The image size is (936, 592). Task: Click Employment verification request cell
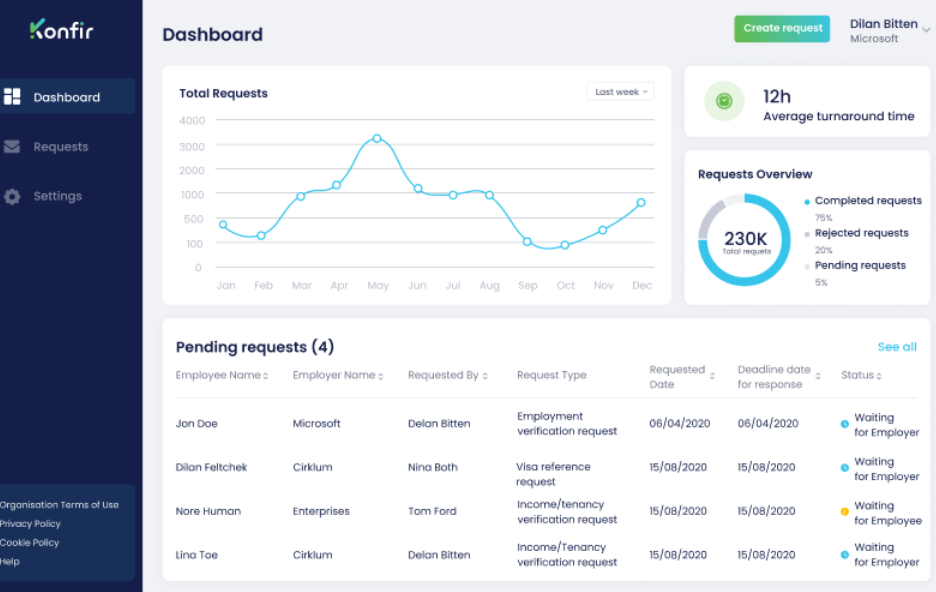[567, 424]
